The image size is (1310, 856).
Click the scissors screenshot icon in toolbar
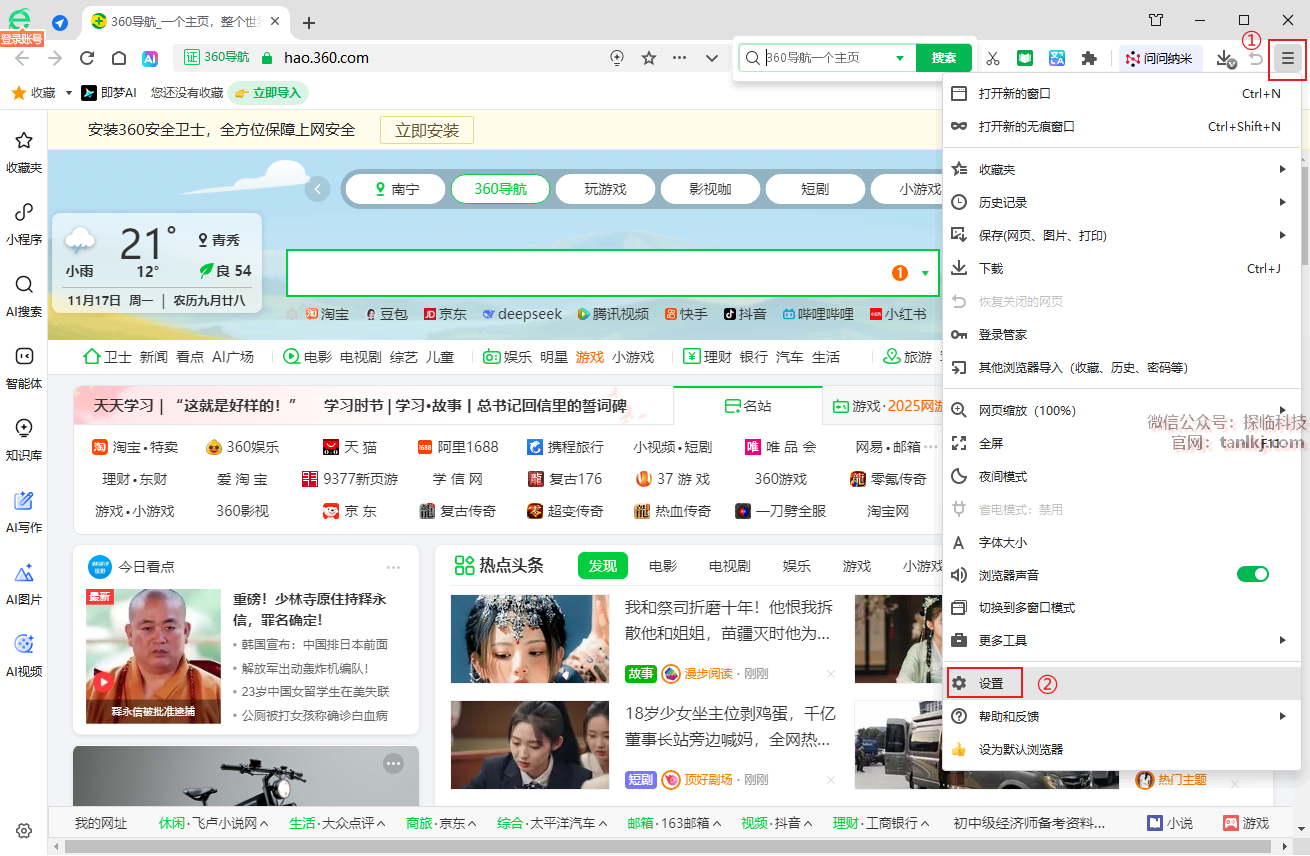point(993,59)
